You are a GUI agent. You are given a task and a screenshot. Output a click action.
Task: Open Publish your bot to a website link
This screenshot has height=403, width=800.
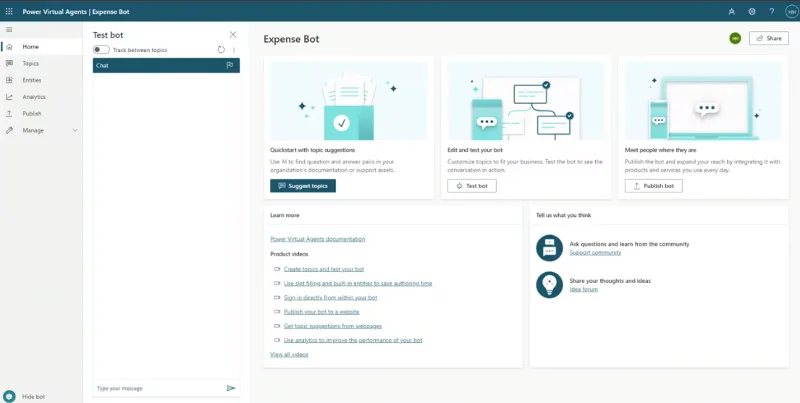321,312
